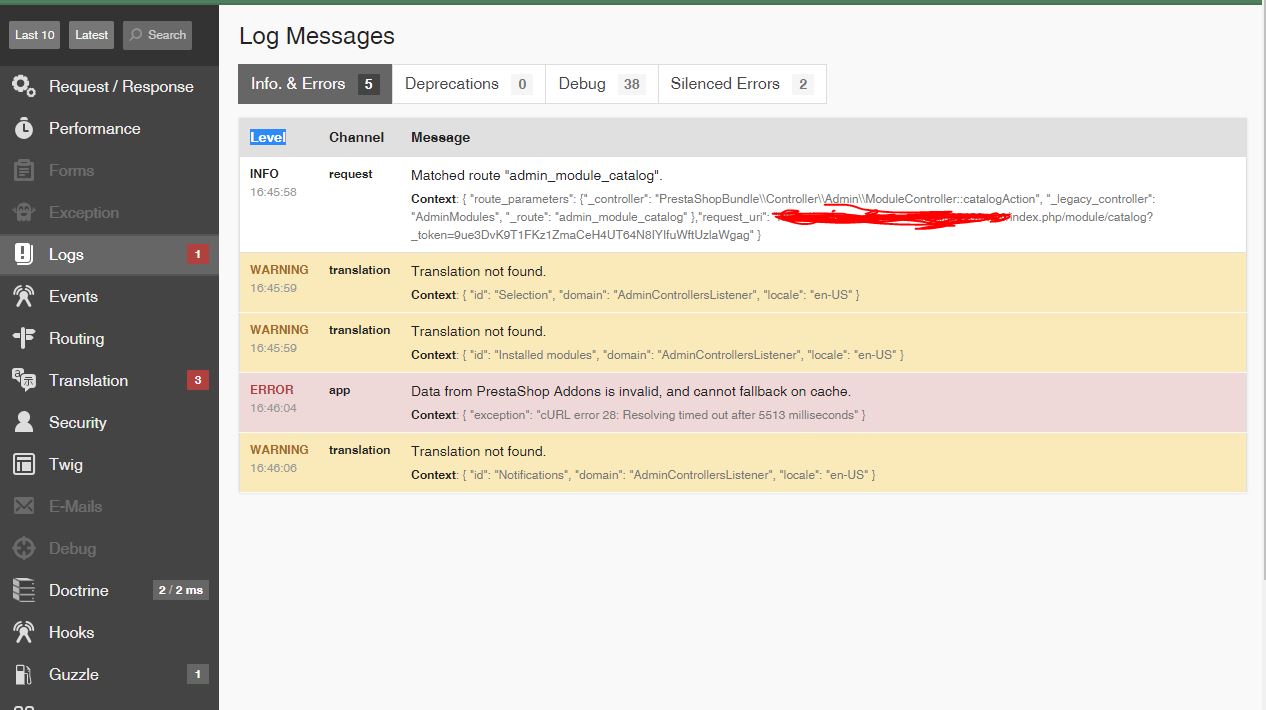Click the Routing signpost icon
Screen dimensions: 1266x710
click(x=24, y=338)
